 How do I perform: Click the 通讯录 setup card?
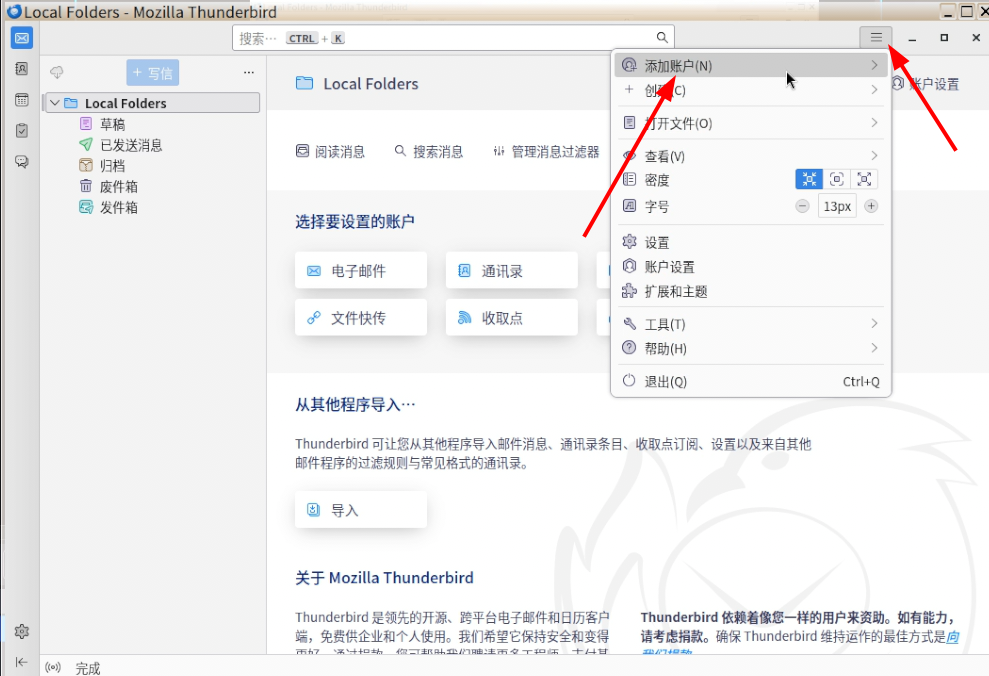coord(512,271)
